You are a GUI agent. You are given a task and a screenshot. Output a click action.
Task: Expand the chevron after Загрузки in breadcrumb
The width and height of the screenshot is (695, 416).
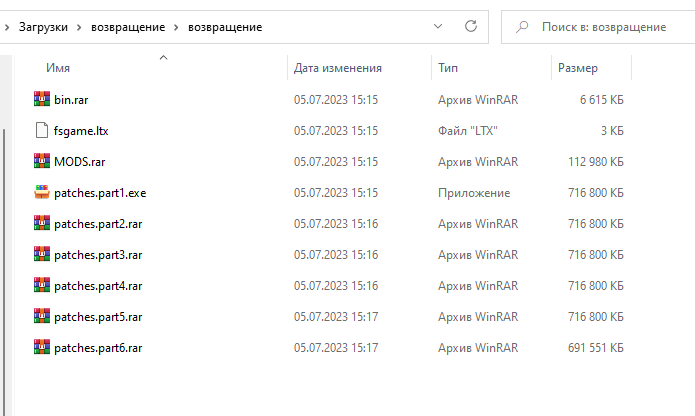click(79, 27)
